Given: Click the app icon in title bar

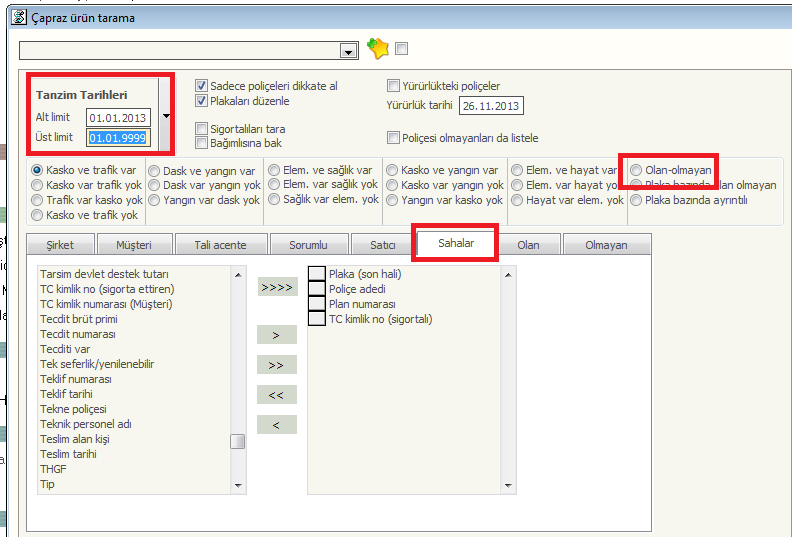Looking at the screenshot, I should point(18,17).
